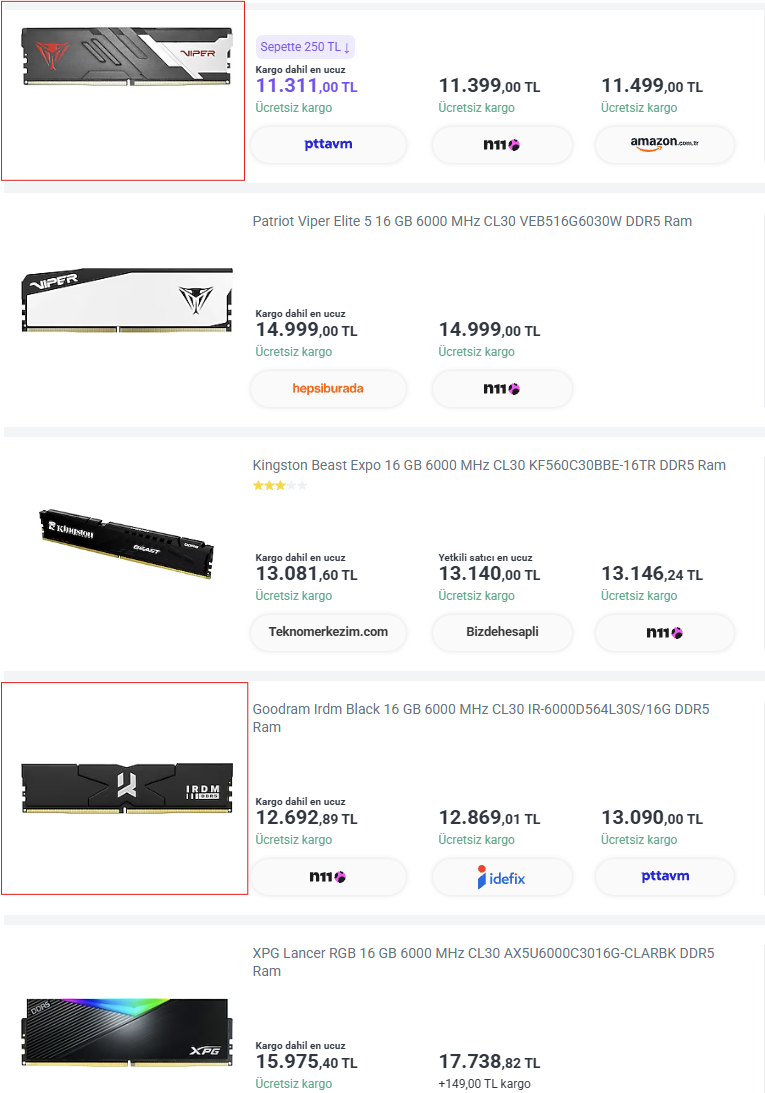
Task: Open the Kingston Beast RAM product image
Action: click(x=126, y=544)
